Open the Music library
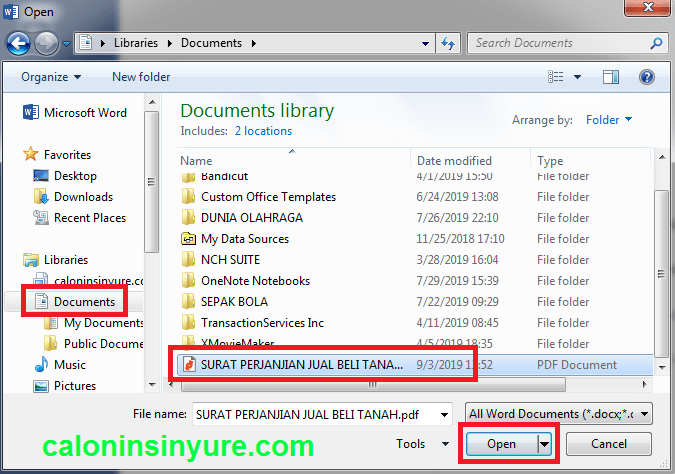 click(60, 365)
